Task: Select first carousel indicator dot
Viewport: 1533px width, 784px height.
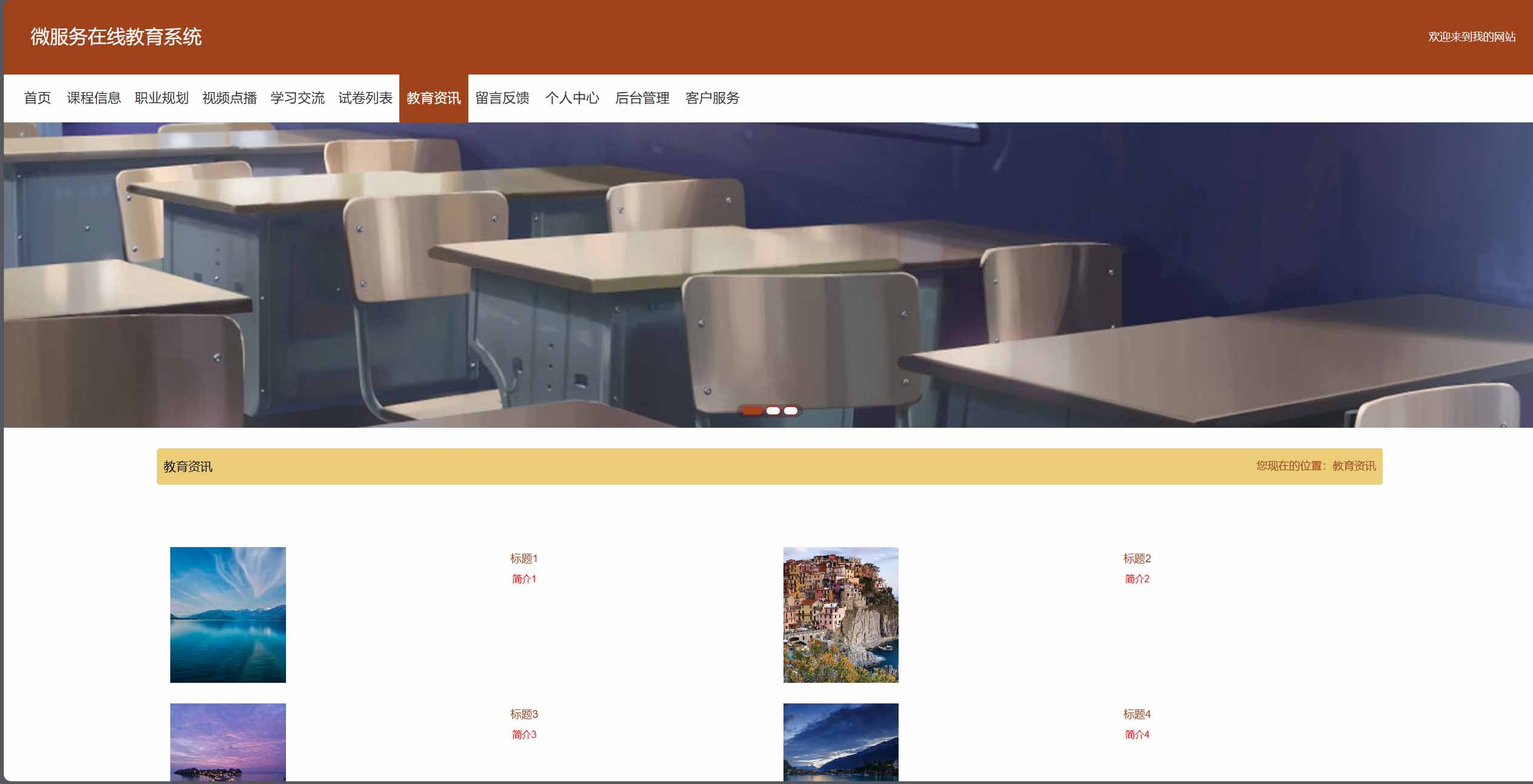Action: (752, 411)
